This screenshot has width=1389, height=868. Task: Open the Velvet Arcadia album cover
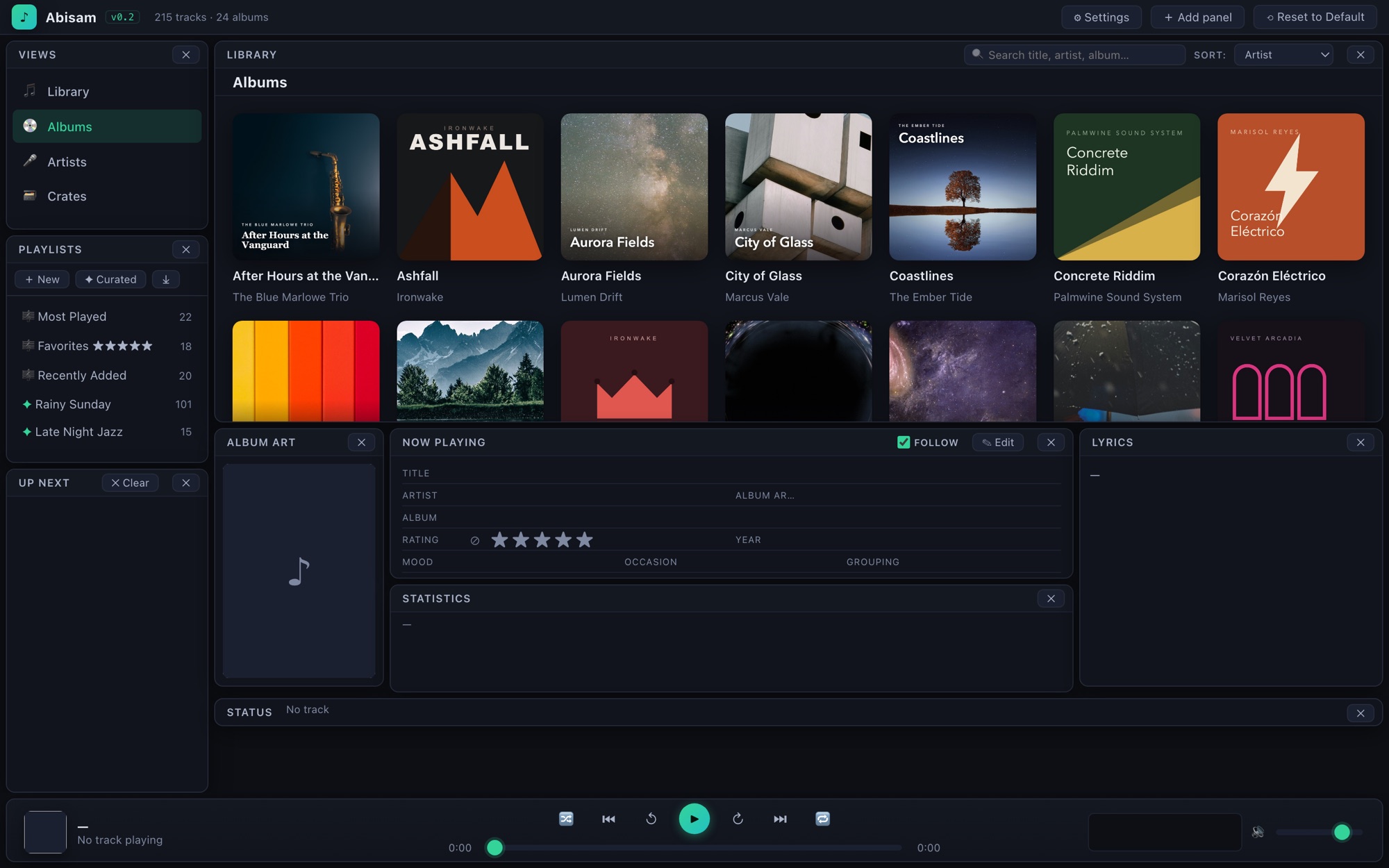pos(1291,371)
